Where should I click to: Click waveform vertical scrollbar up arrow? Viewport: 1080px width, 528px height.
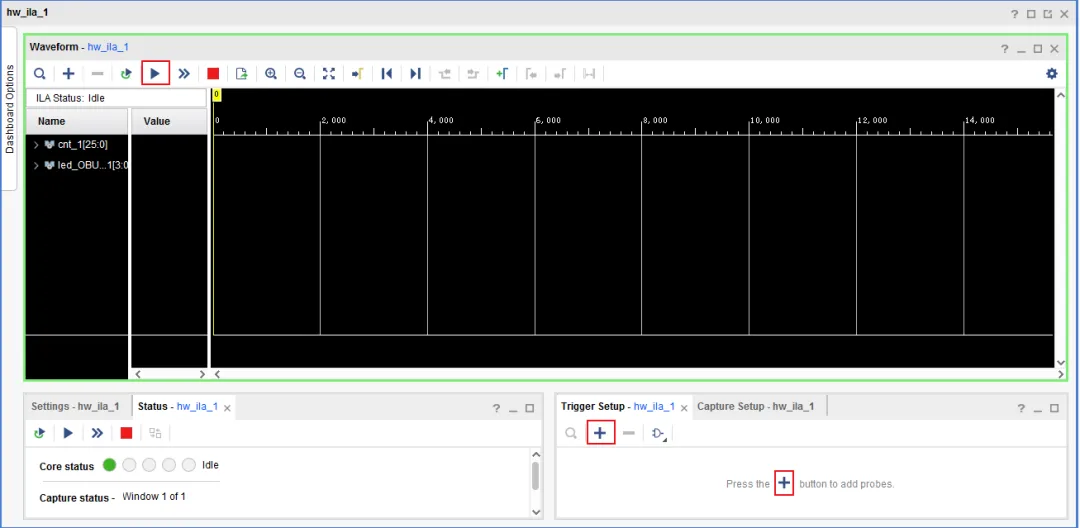(x=1061, y=95)
